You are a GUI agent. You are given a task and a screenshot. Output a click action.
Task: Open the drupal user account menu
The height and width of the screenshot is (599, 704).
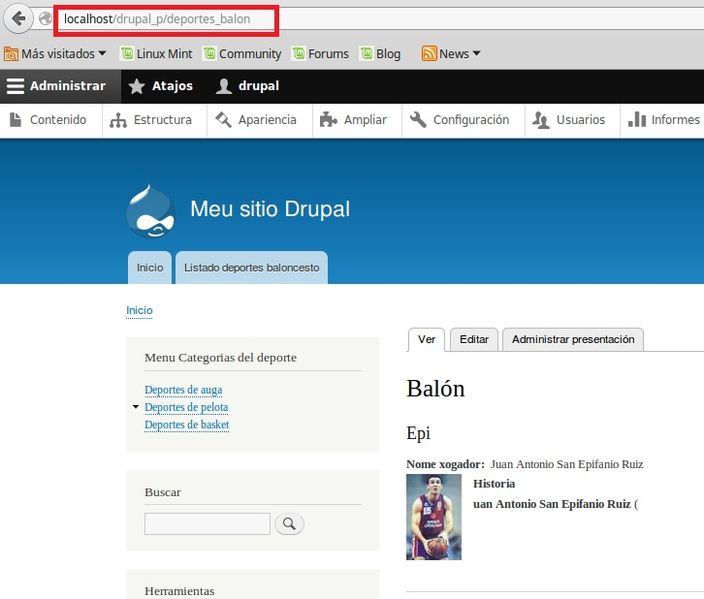pyautogui.click(x=247, y=86)
